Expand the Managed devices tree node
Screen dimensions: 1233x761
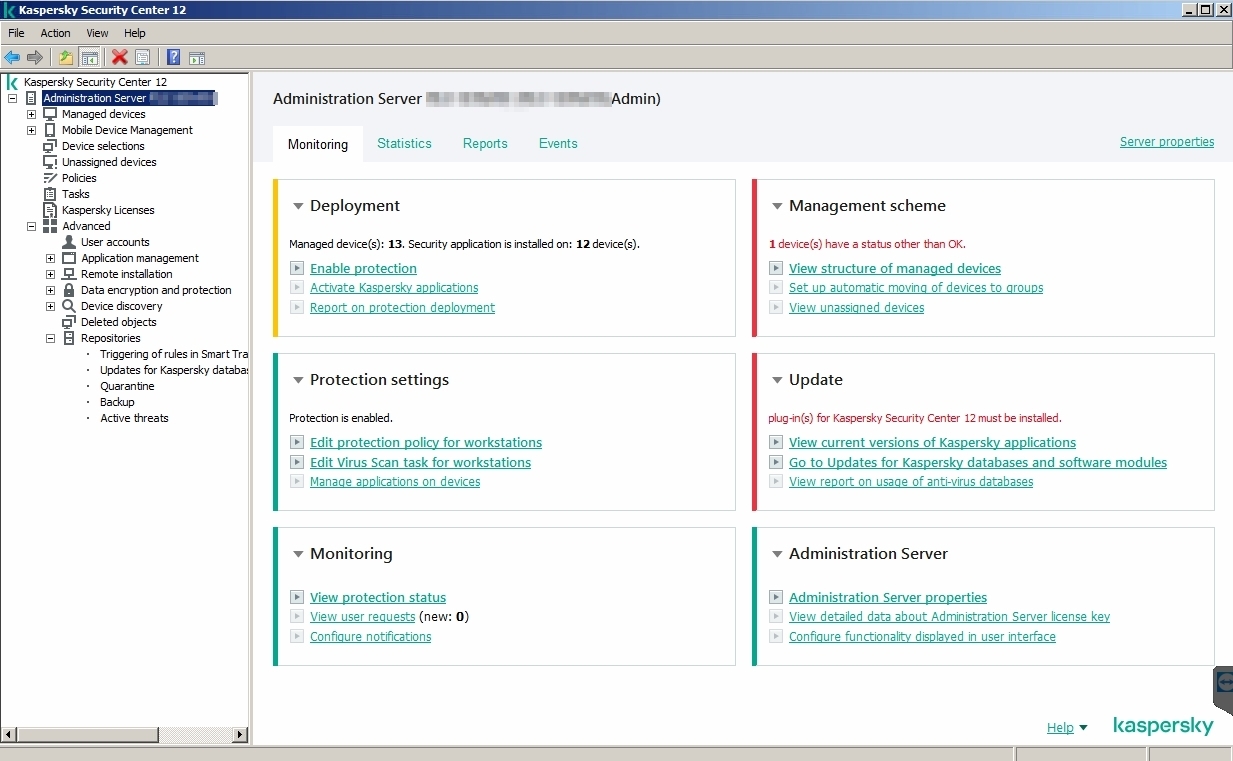tap(31, 114)
